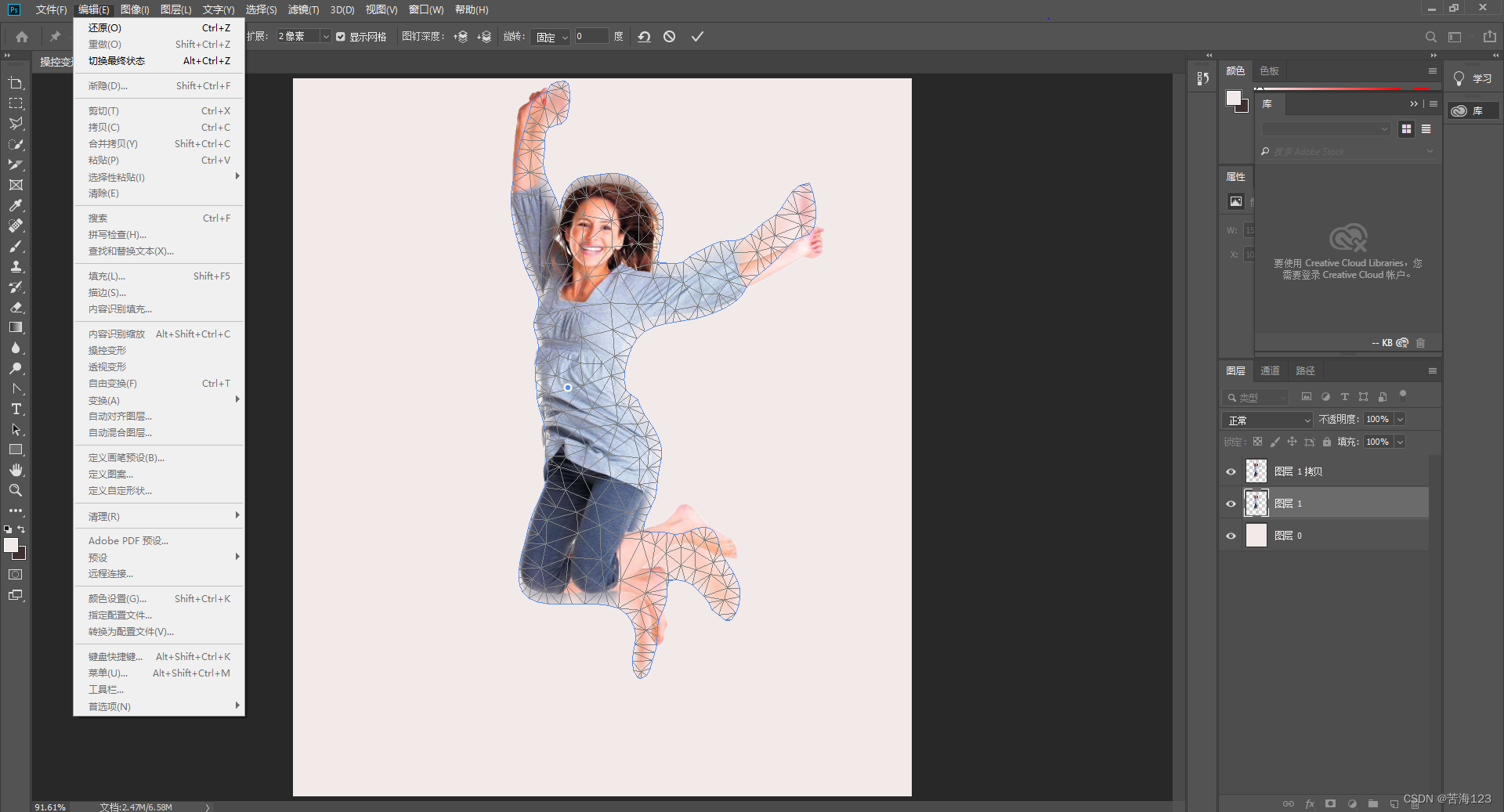Screen dimensions: 1504x812
Task: Click foreground swatch in Color panel
Action: tap(1234, 97)
